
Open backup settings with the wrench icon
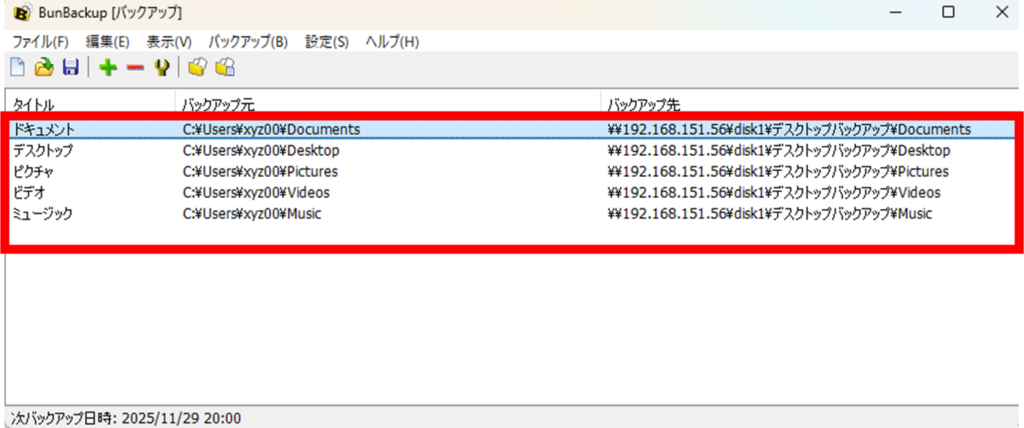[162, 67]
